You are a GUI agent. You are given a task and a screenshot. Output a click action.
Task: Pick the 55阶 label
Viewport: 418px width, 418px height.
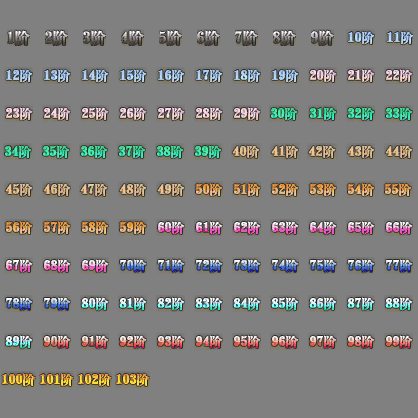[398, 190]
